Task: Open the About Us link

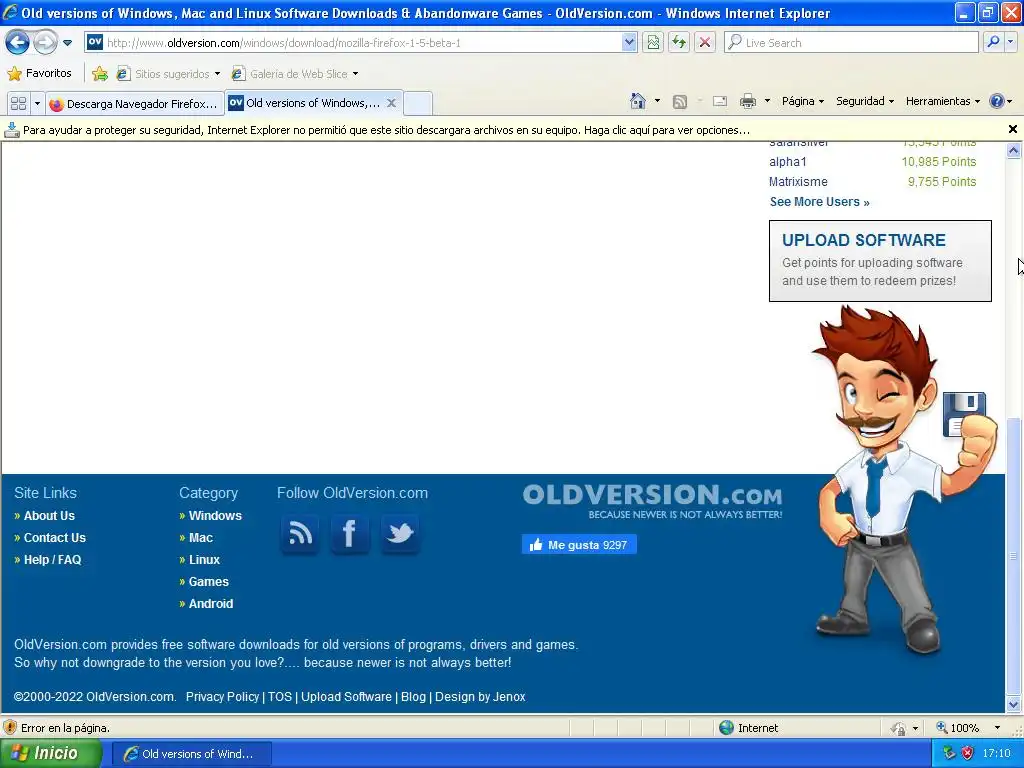Action: (49, 516)
